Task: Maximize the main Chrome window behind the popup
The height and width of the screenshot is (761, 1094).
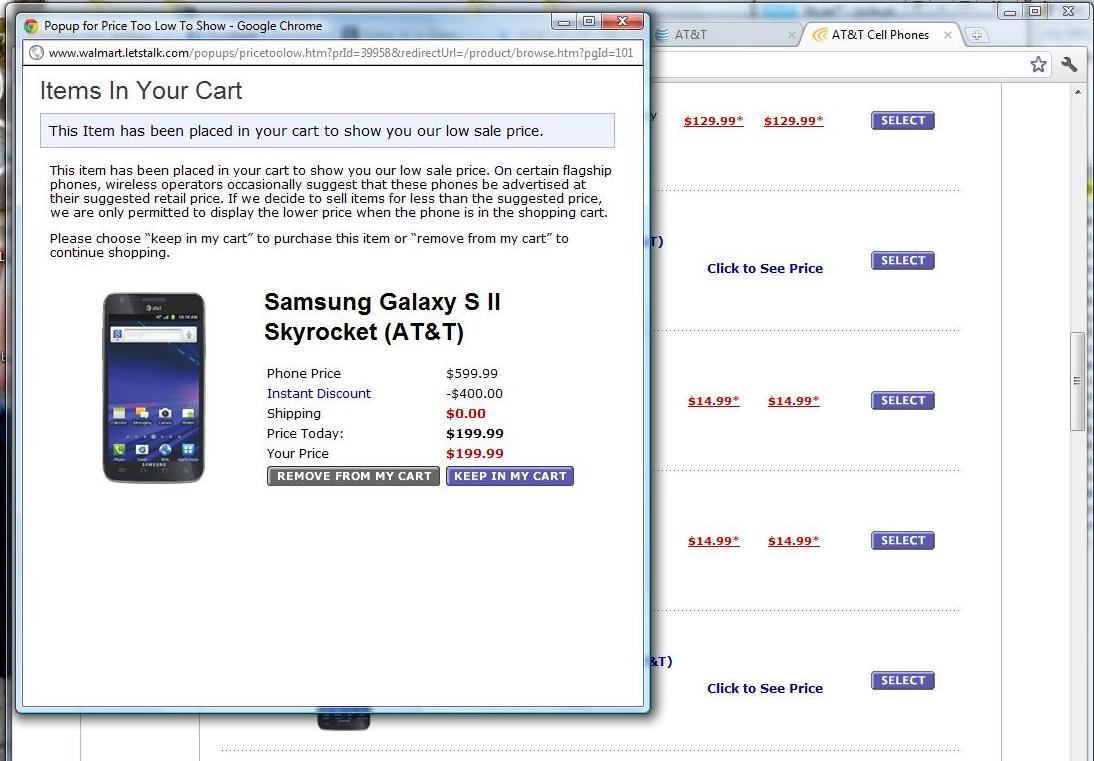Action: [x=1035, y=12]
